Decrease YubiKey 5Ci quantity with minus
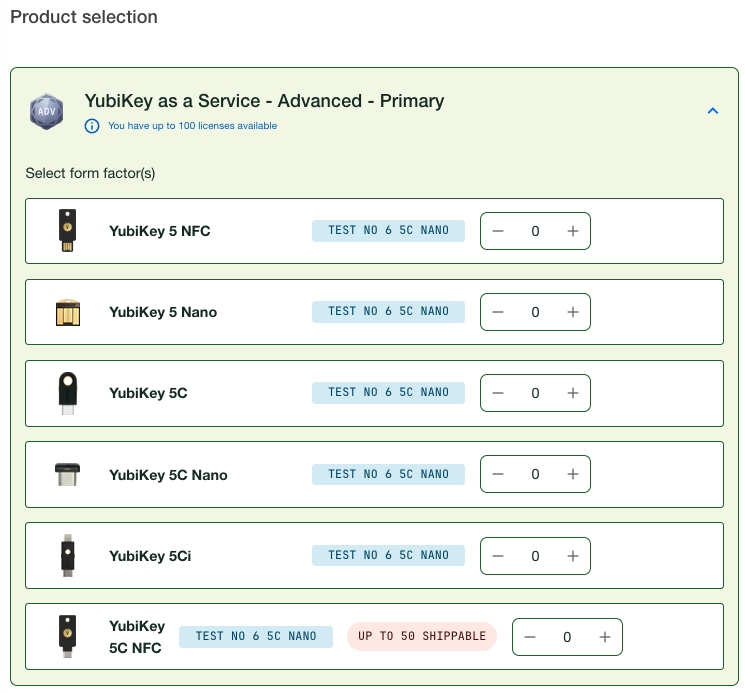745x693 pixels. coord(498,556)
